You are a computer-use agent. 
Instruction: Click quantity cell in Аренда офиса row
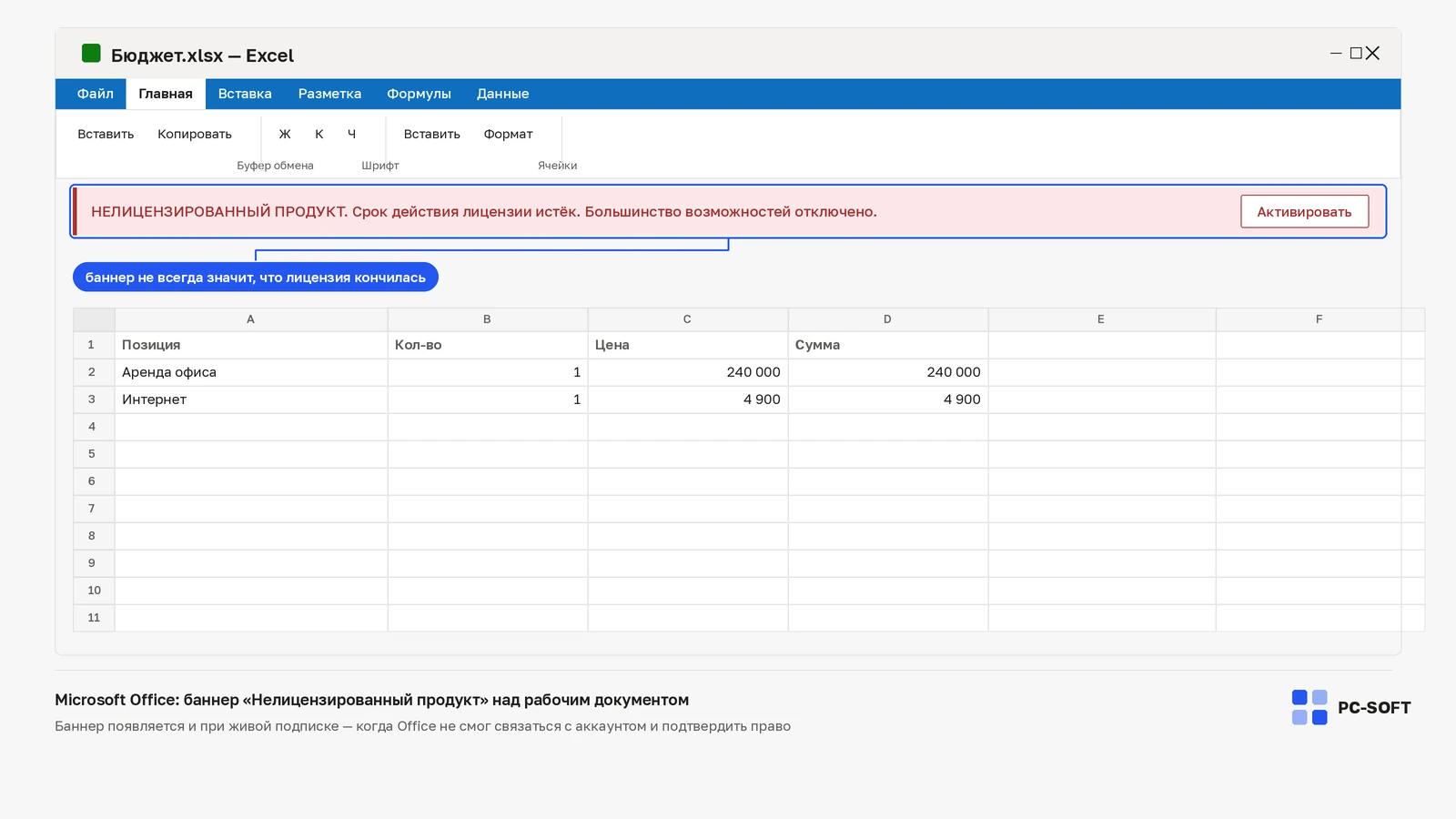[x=488, y=372]
